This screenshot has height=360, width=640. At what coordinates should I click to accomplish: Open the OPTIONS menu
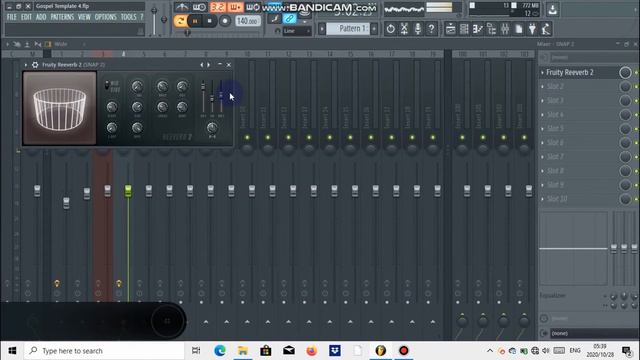[x=105, y=17]
